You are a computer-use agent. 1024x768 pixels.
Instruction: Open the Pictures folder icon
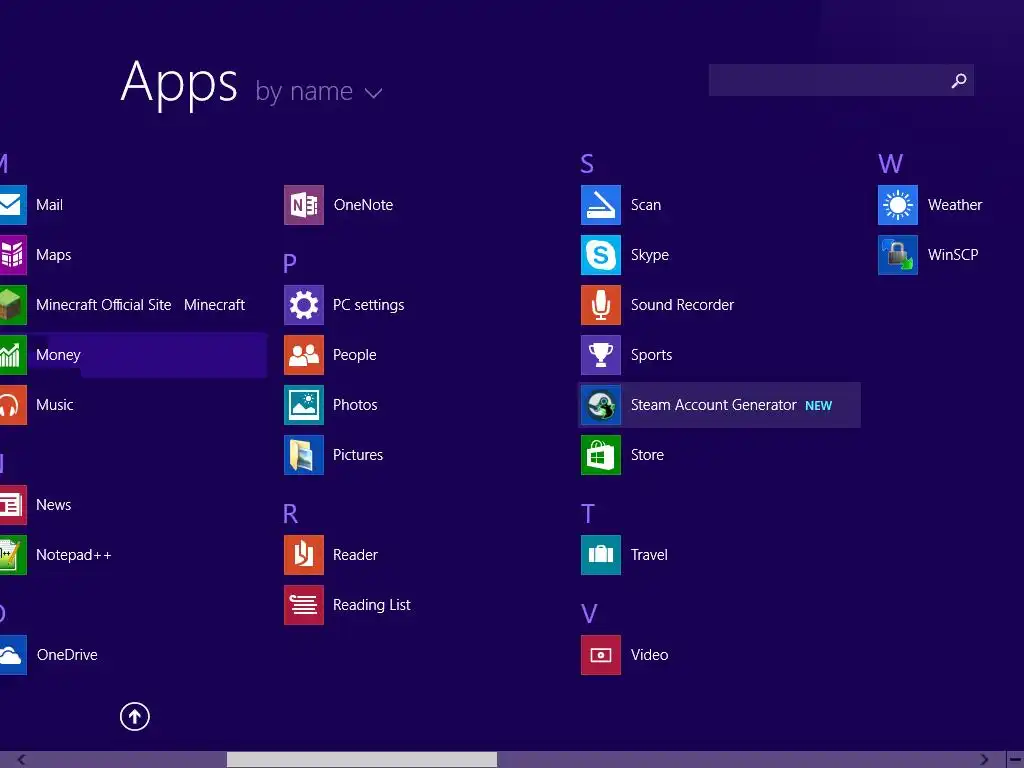[304, 455]
